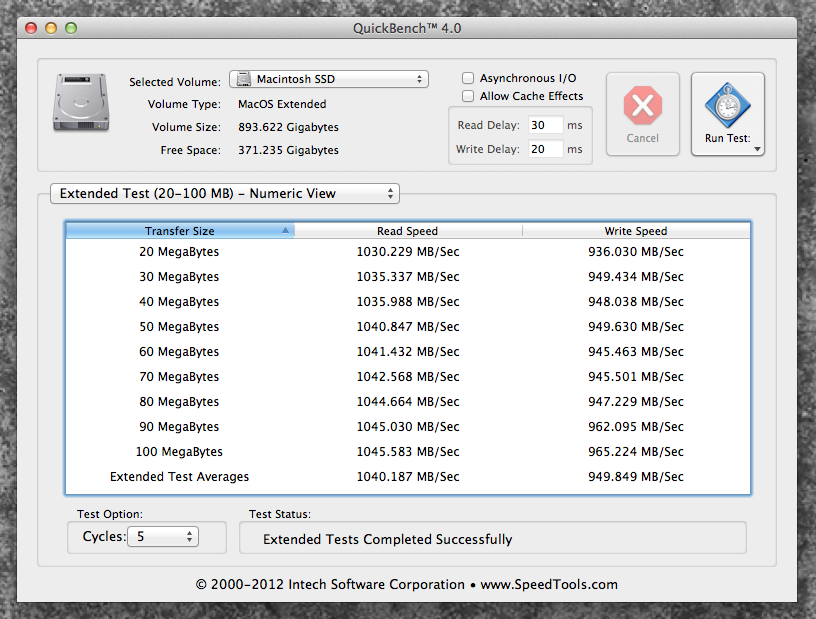Select the 80 MegaBytes row
This screenshot has height=619, width=816.
coord(408,401)
